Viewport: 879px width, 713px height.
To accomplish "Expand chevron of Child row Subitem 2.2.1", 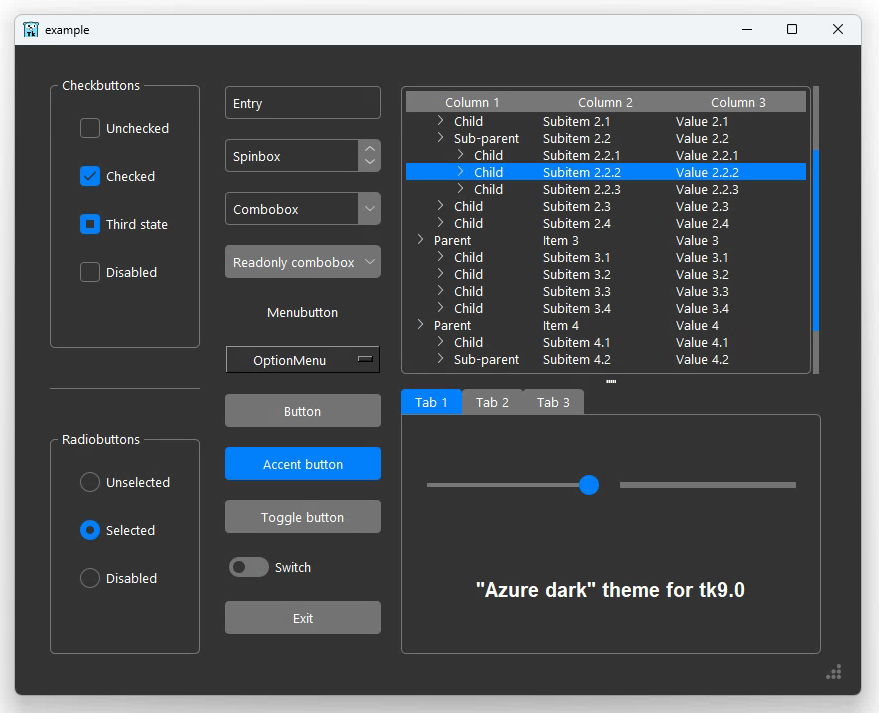I will click(x=461, y=155).
